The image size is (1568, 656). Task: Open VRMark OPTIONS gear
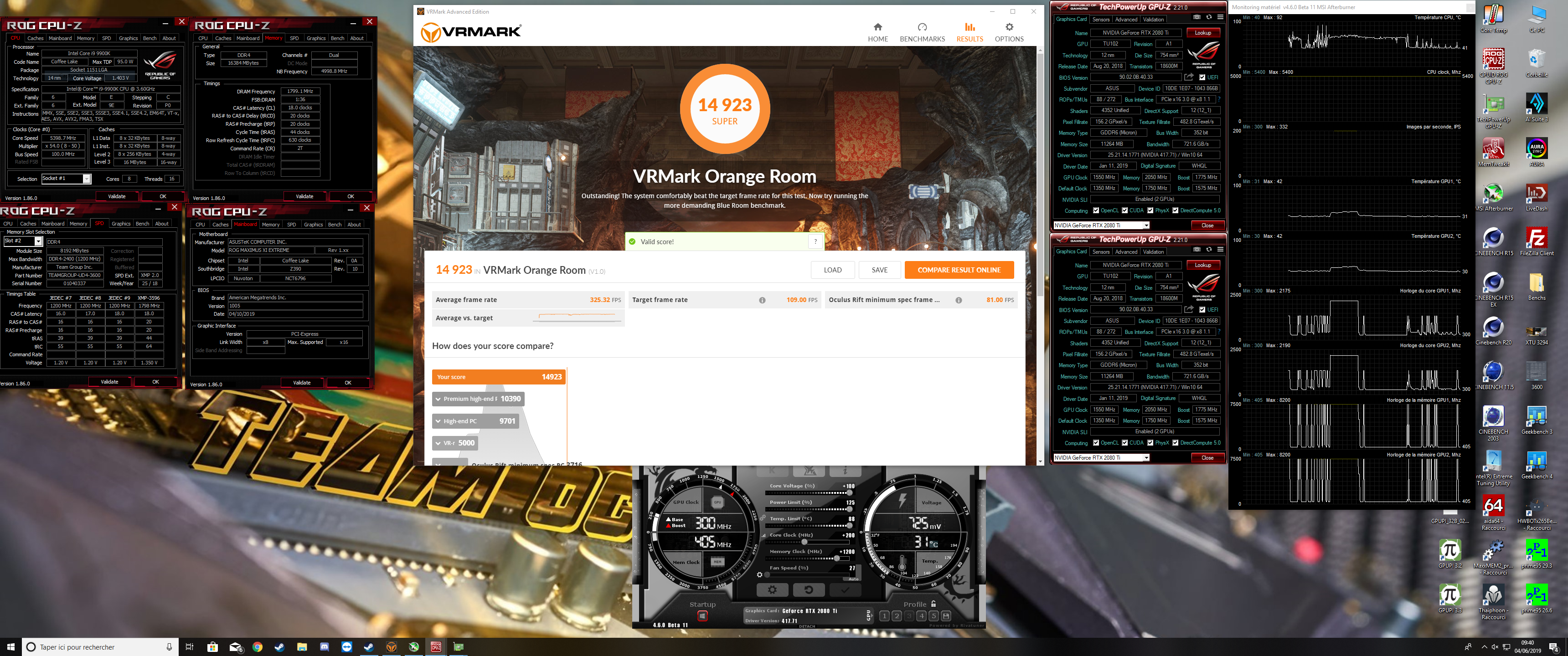(1009, 32)
